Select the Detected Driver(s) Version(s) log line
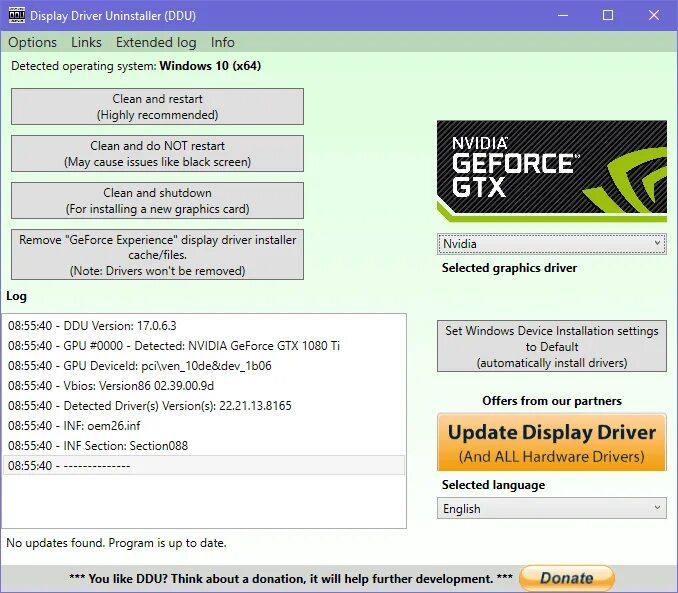The image size is (678, 593). [204, 406]
